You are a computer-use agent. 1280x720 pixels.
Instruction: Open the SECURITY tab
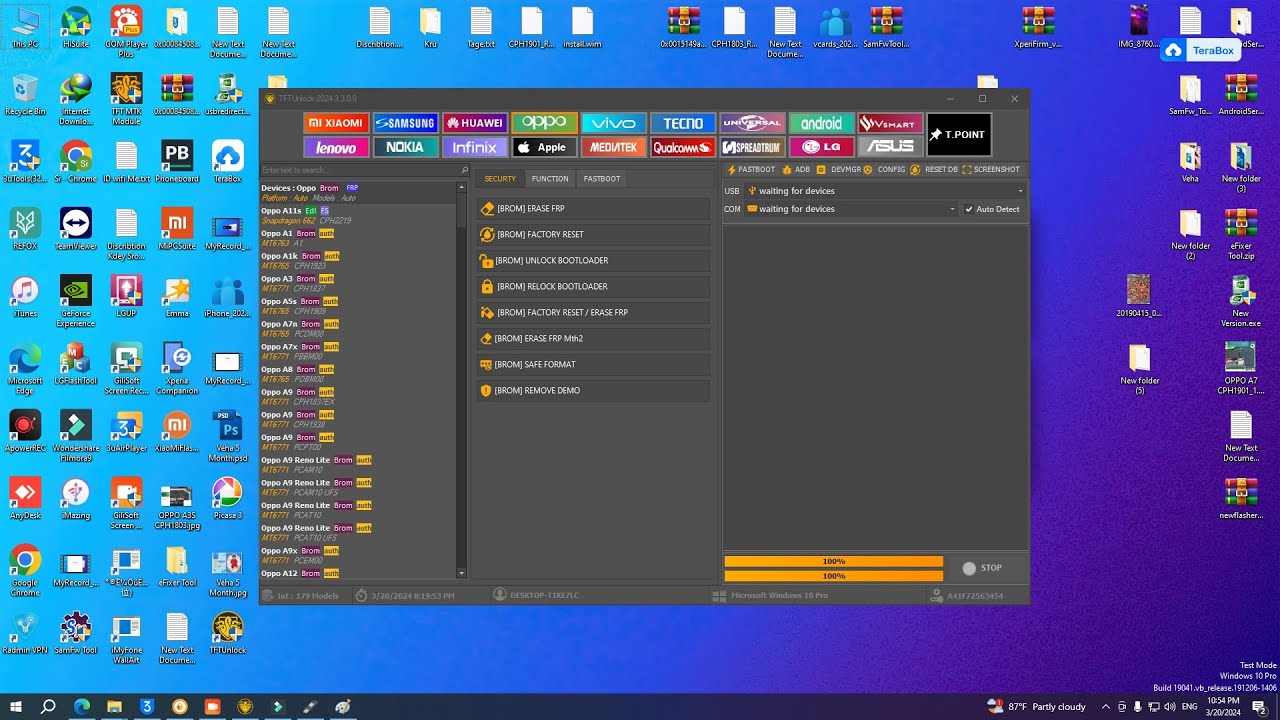pos(500,178)
